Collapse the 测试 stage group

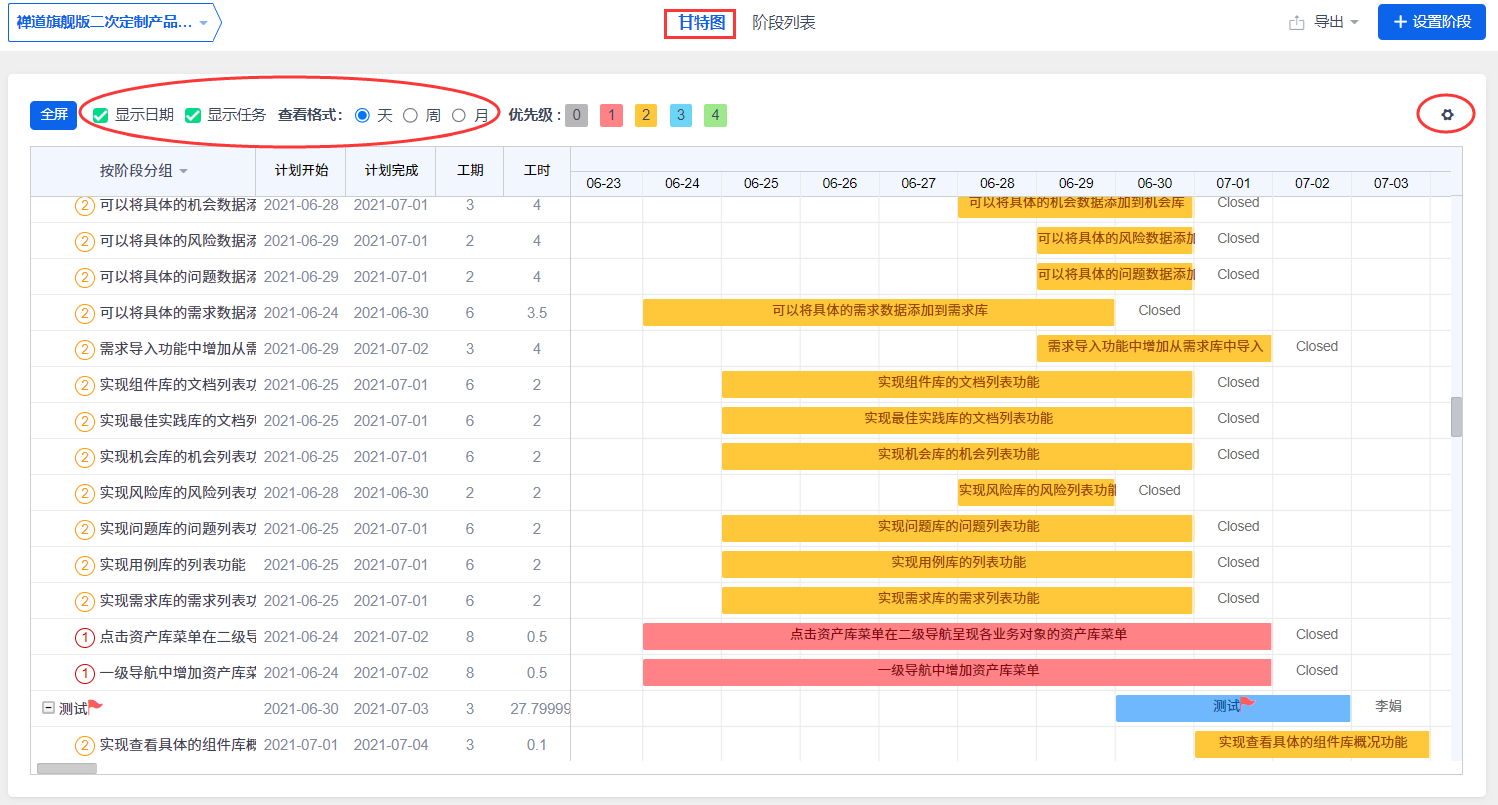[x=48, y=708]
